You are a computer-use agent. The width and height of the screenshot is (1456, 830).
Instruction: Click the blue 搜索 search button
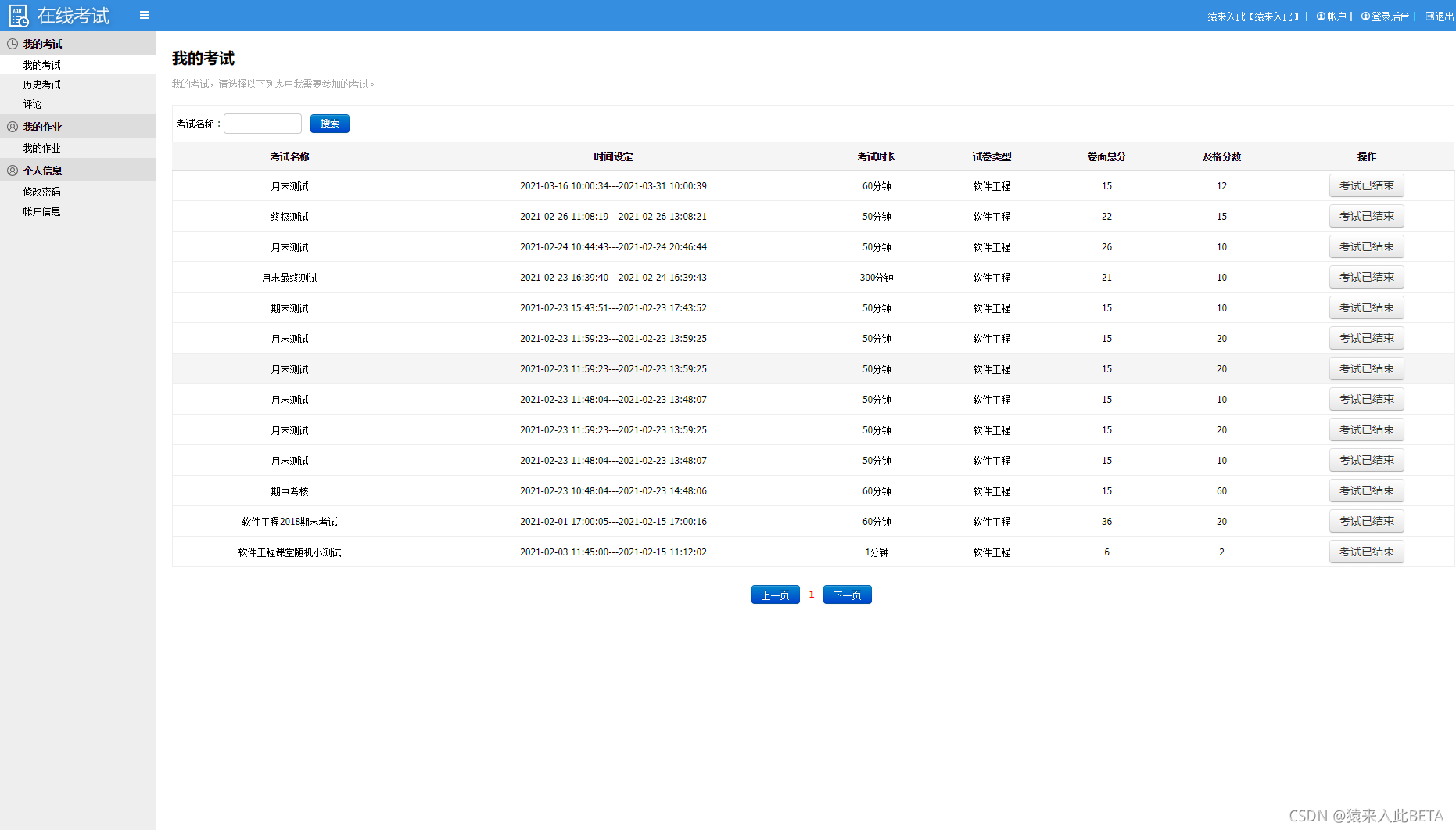(x=330, y=124)
